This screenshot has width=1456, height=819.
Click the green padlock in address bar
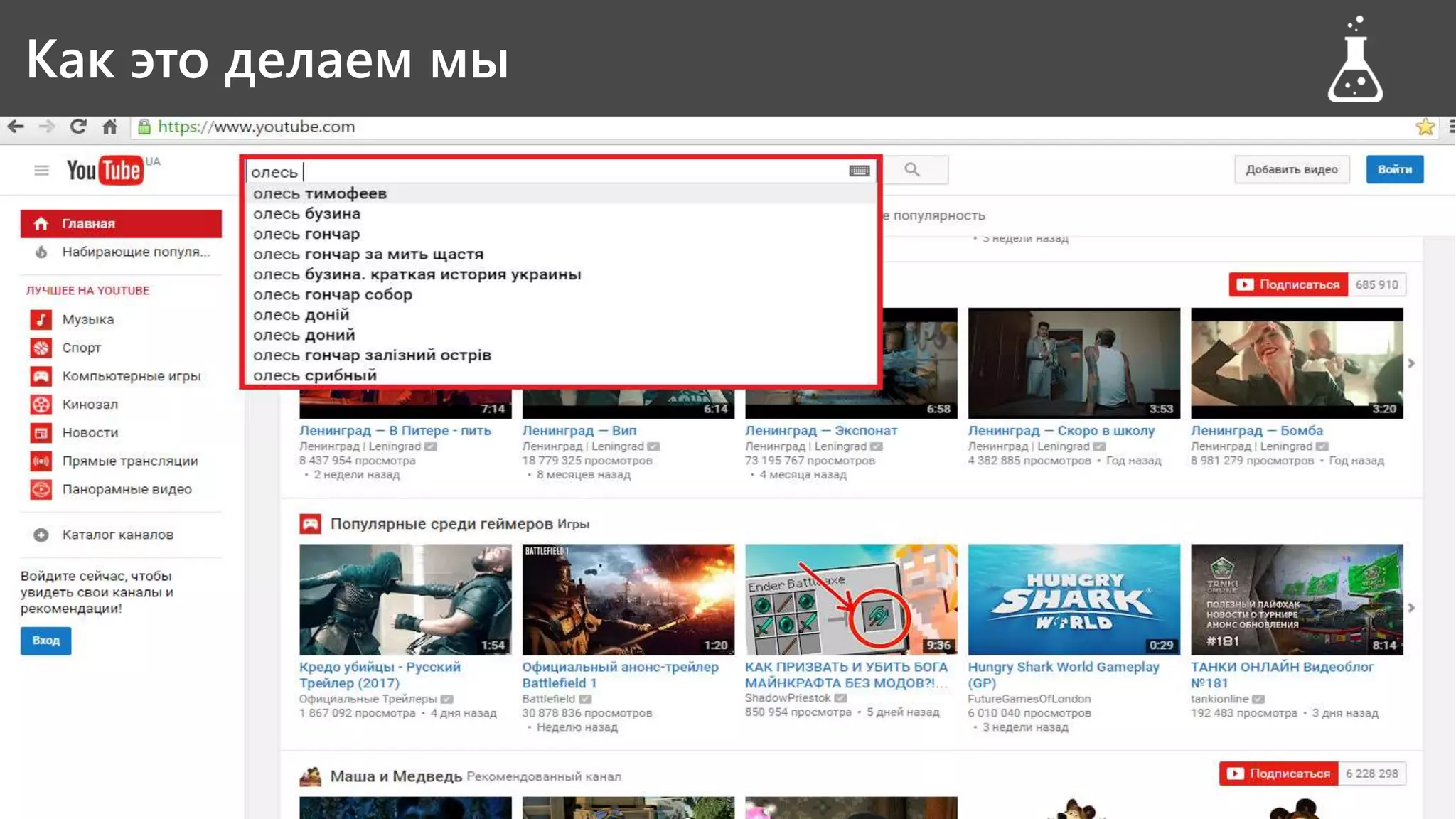[x=144, y=127]
